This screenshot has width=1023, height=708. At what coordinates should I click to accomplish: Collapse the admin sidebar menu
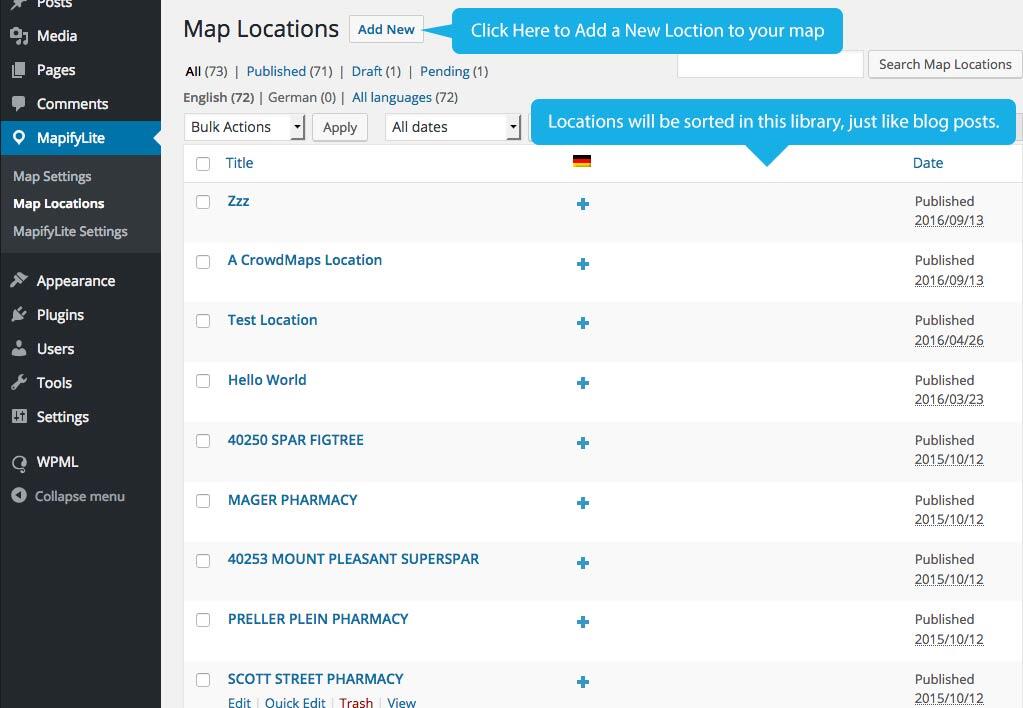pyautogui.click(x=68, y=496)
